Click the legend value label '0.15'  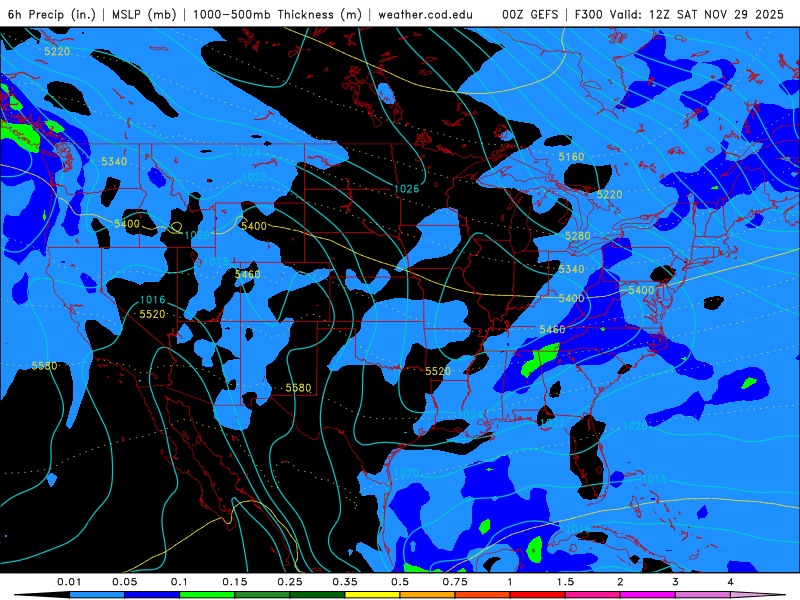click(235, 582)
